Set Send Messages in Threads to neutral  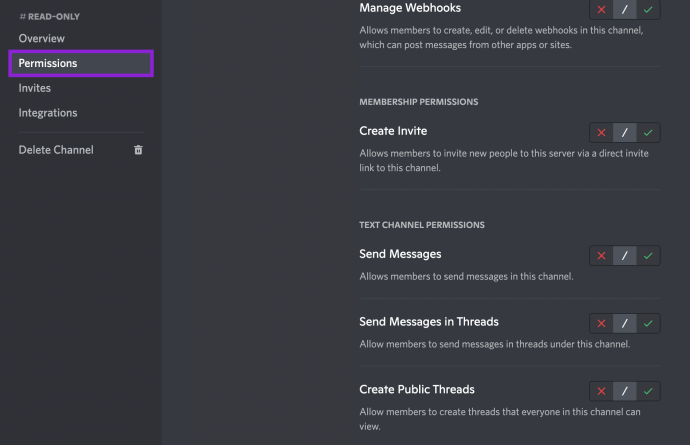pyautogui.click(x=624, y=324)
